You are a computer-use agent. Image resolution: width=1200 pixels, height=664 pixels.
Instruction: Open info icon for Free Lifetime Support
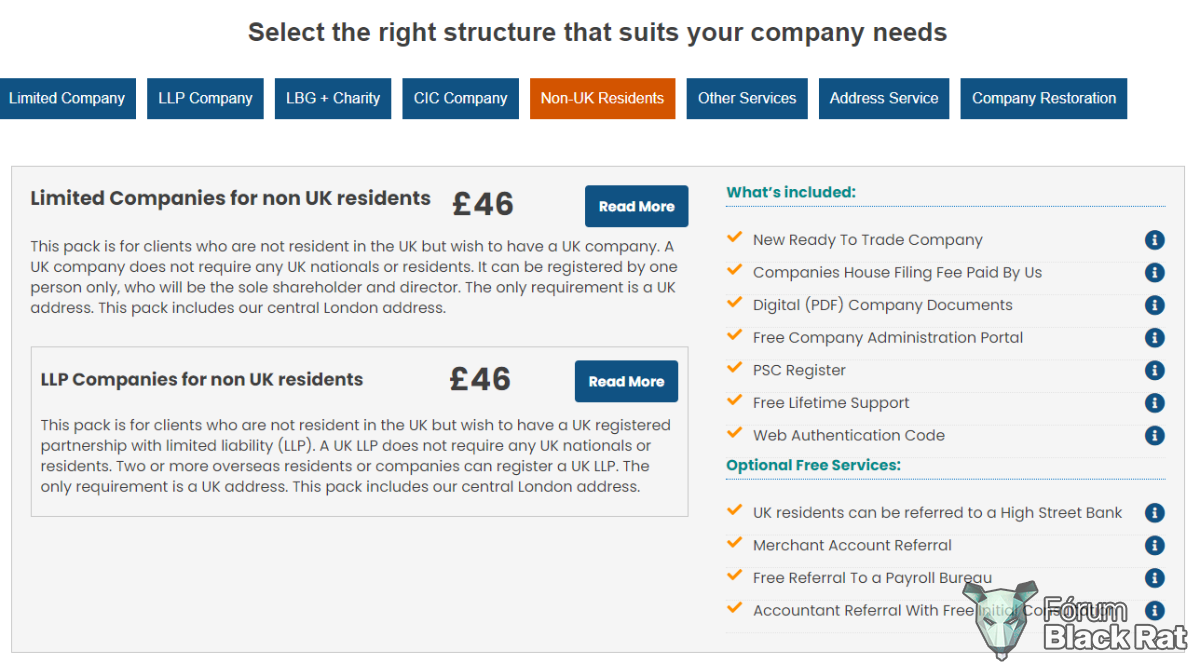click(x=1155, y=403)
